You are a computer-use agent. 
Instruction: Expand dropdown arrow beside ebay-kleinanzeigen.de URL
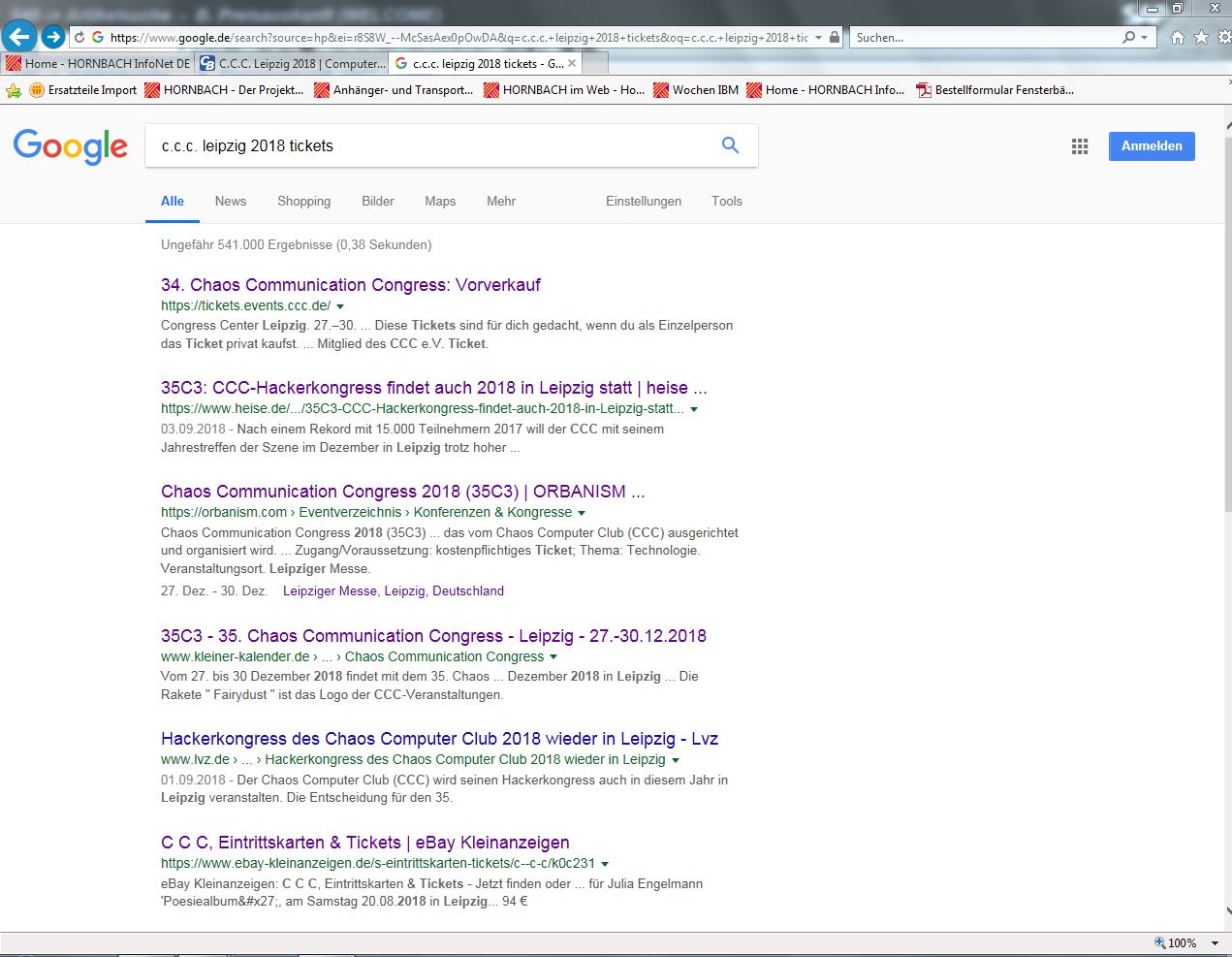point(605,864)
